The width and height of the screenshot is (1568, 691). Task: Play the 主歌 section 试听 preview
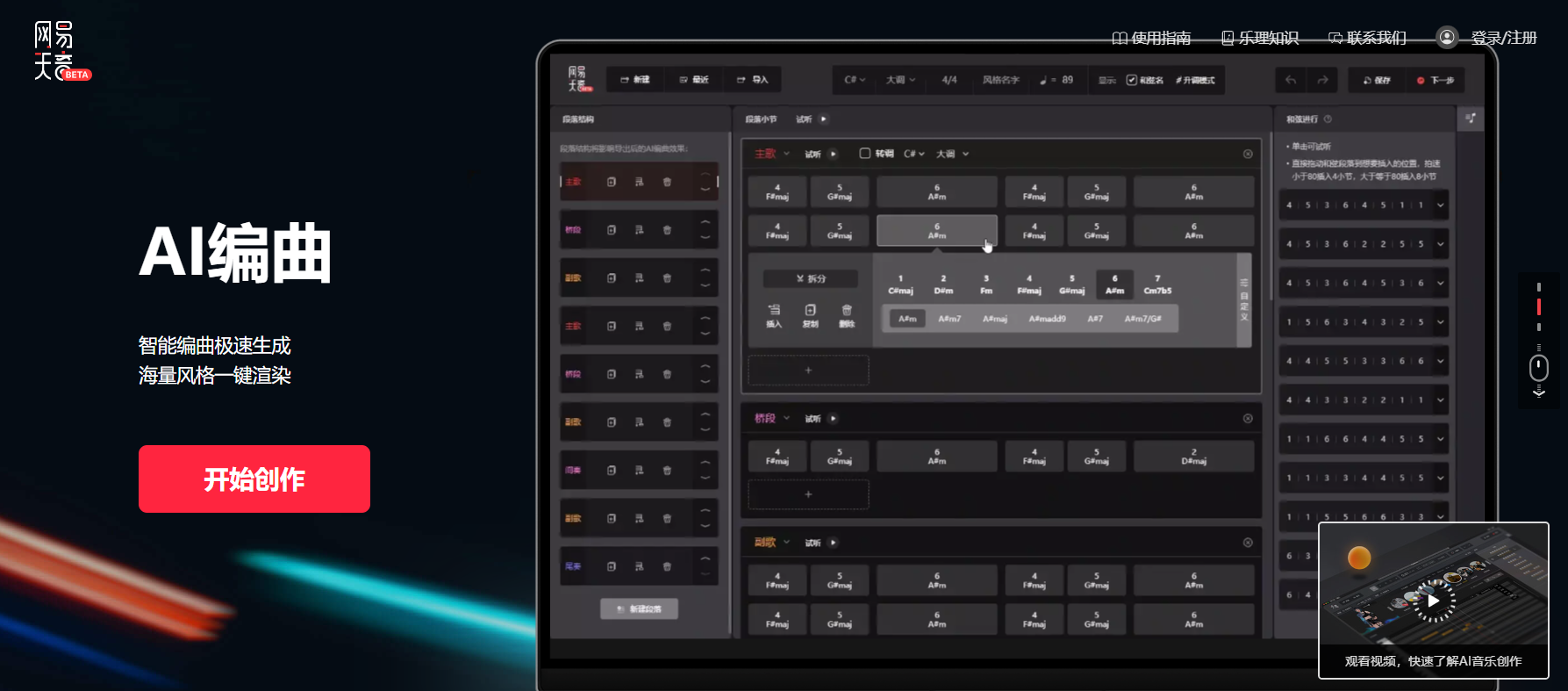click(834, 154)
